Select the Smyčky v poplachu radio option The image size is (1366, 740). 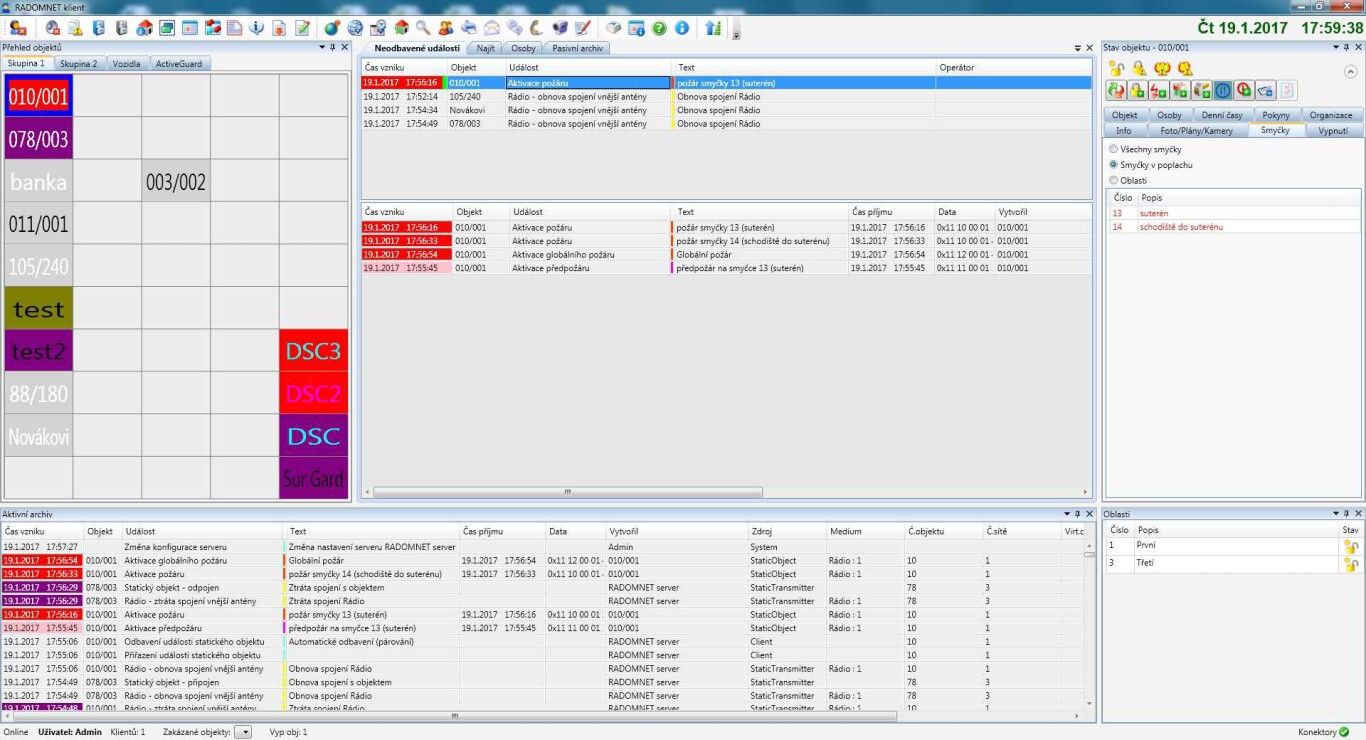pos(1114,165)
